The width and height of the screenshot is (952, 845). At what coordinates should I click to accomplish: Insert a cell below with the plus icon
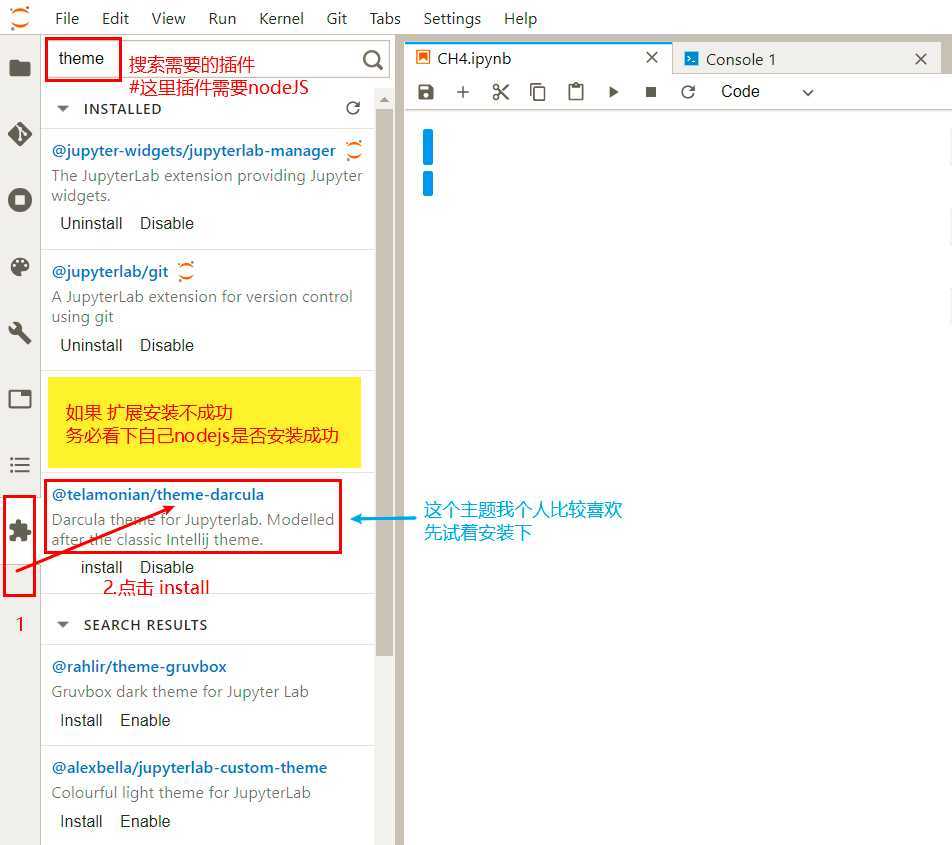(463, 92)
